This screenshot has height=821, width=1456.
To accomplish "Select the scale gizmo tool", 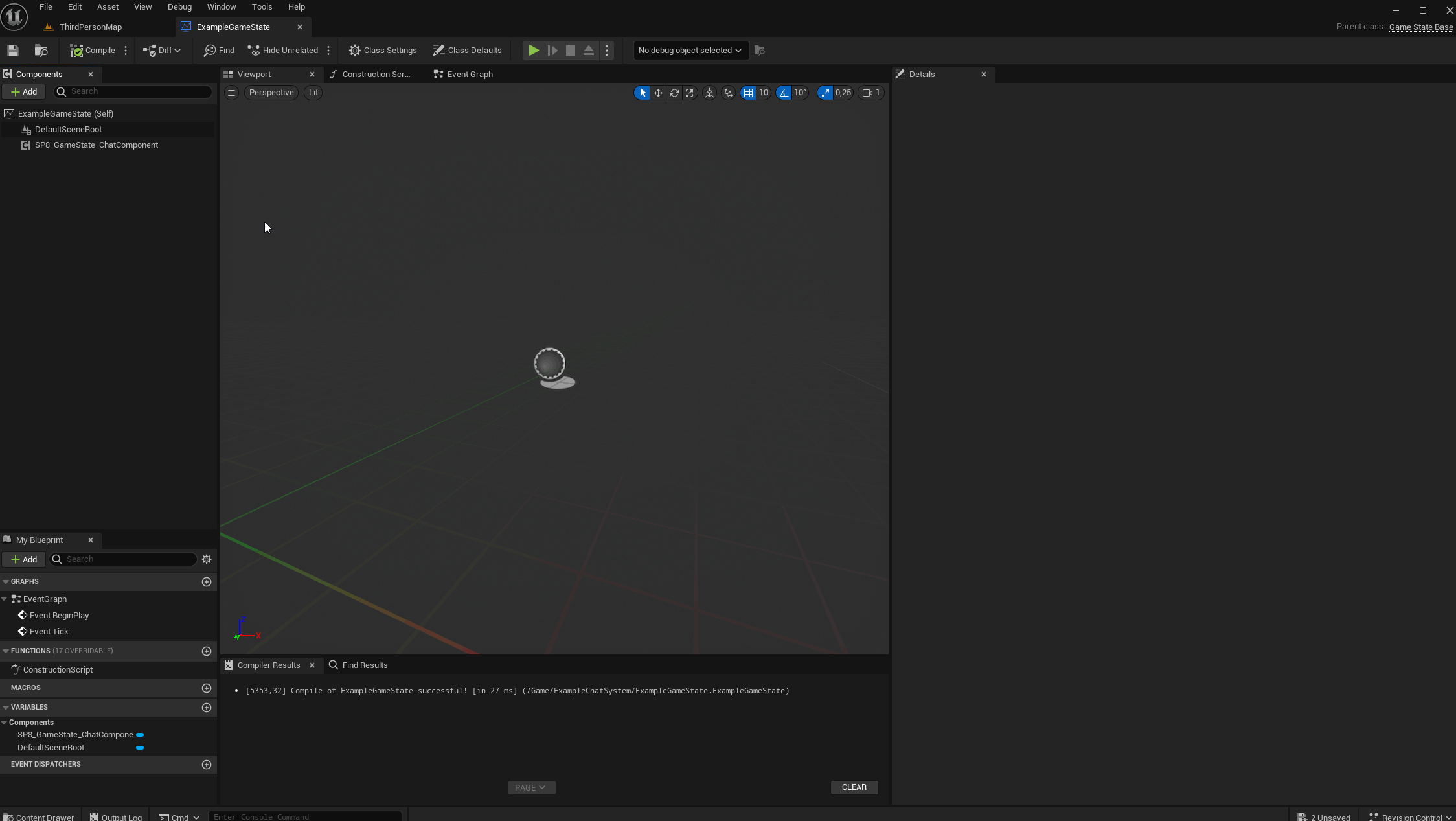I will click(x=690, y=93).
